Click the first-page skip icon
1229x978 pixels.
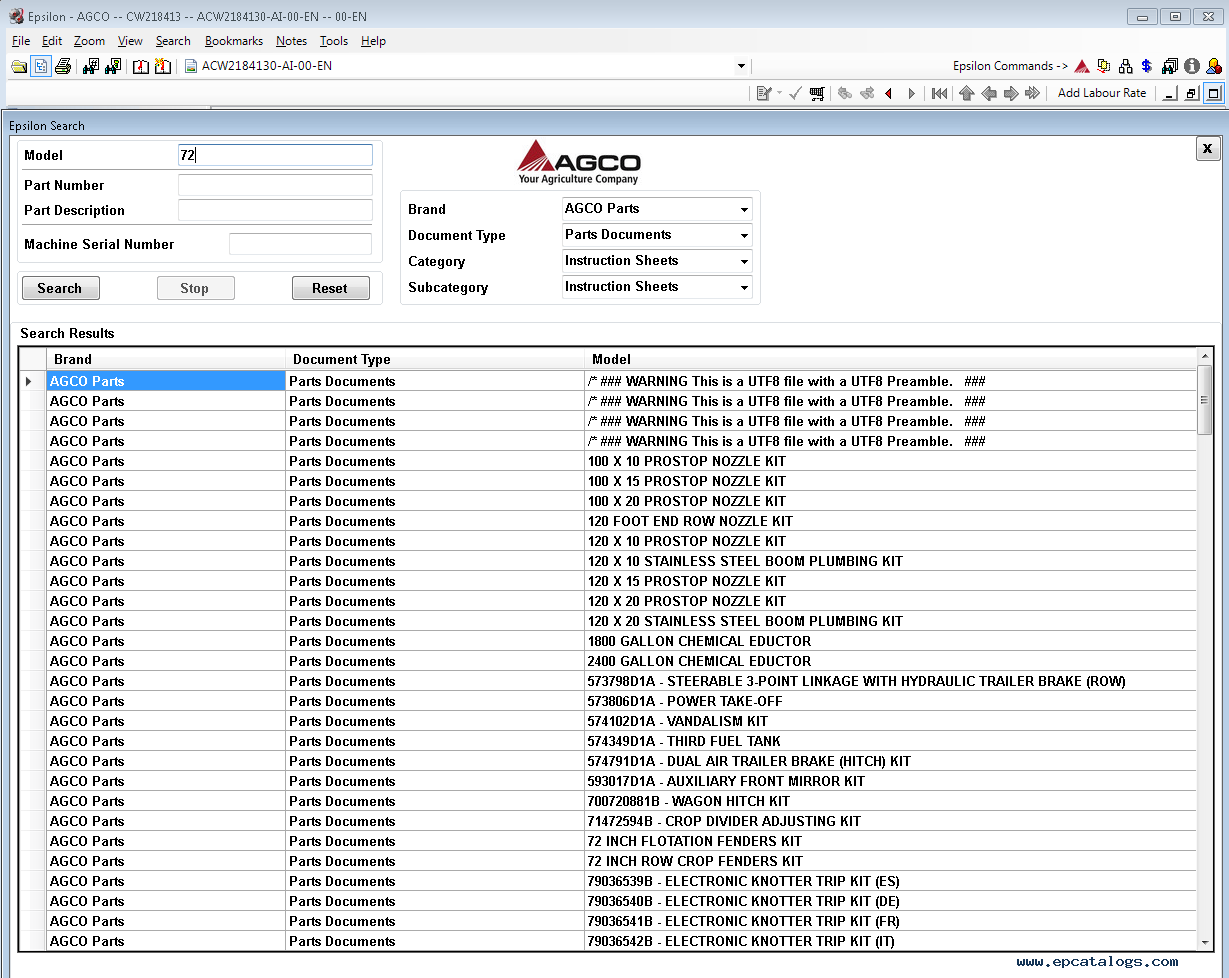(x=939, y=93)
